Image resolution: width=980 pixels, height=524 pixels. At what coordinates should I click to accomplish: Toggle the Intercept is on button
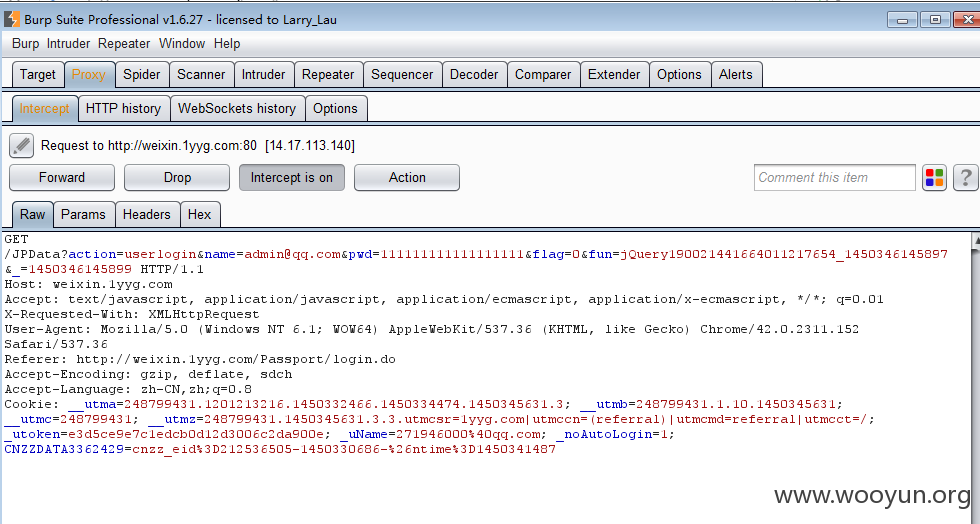pos(292,178)
